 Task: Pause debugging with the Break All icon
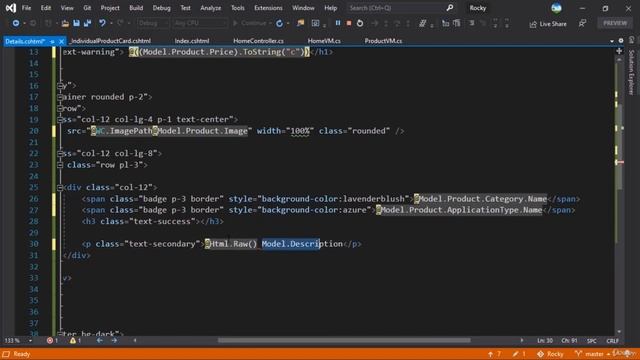point(338,23)
